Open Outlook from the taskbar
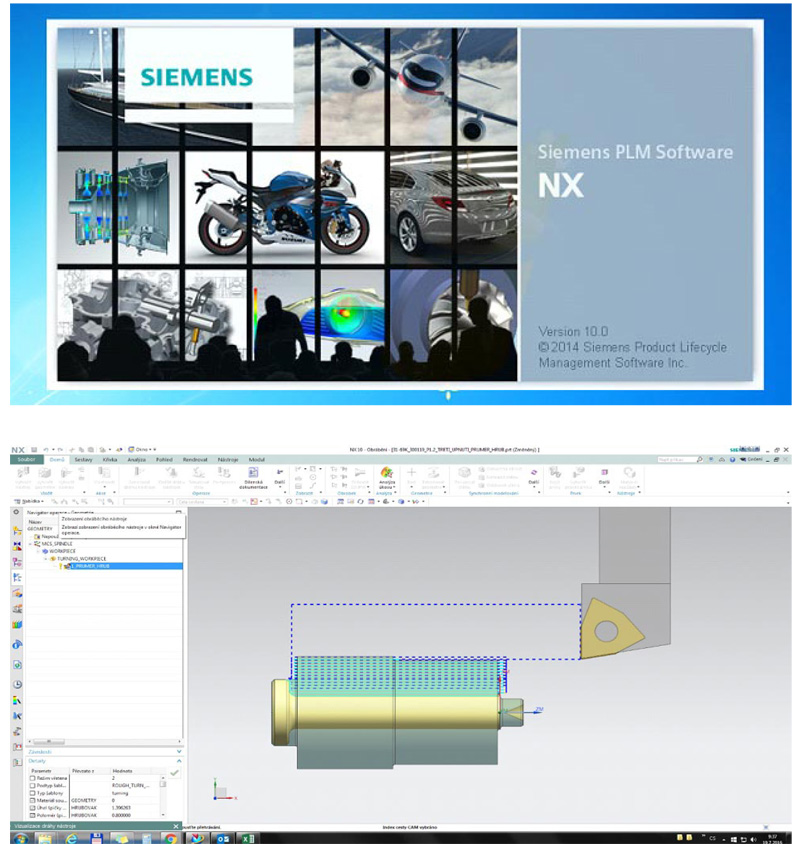 tap(222, 839)
